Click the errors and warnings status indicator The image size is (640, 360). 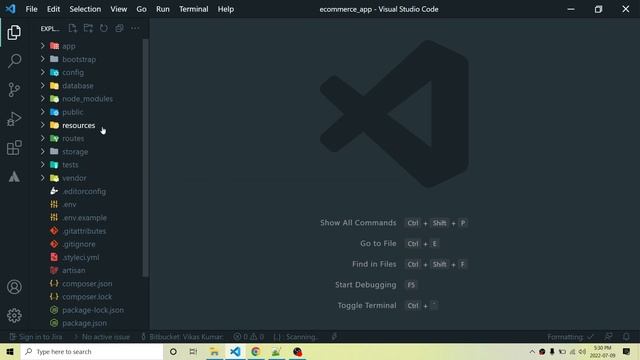tap(249, 337)
